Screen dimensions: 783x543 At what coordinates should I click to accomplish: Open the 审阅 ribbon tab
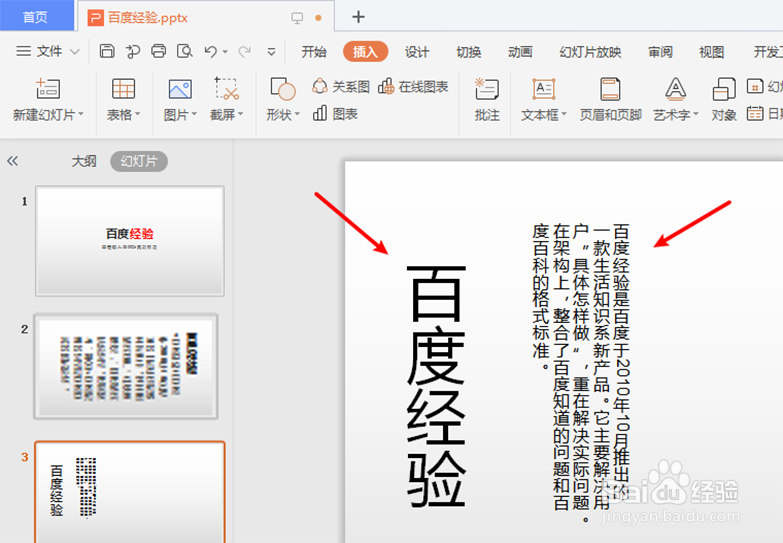tap(660, 51)
